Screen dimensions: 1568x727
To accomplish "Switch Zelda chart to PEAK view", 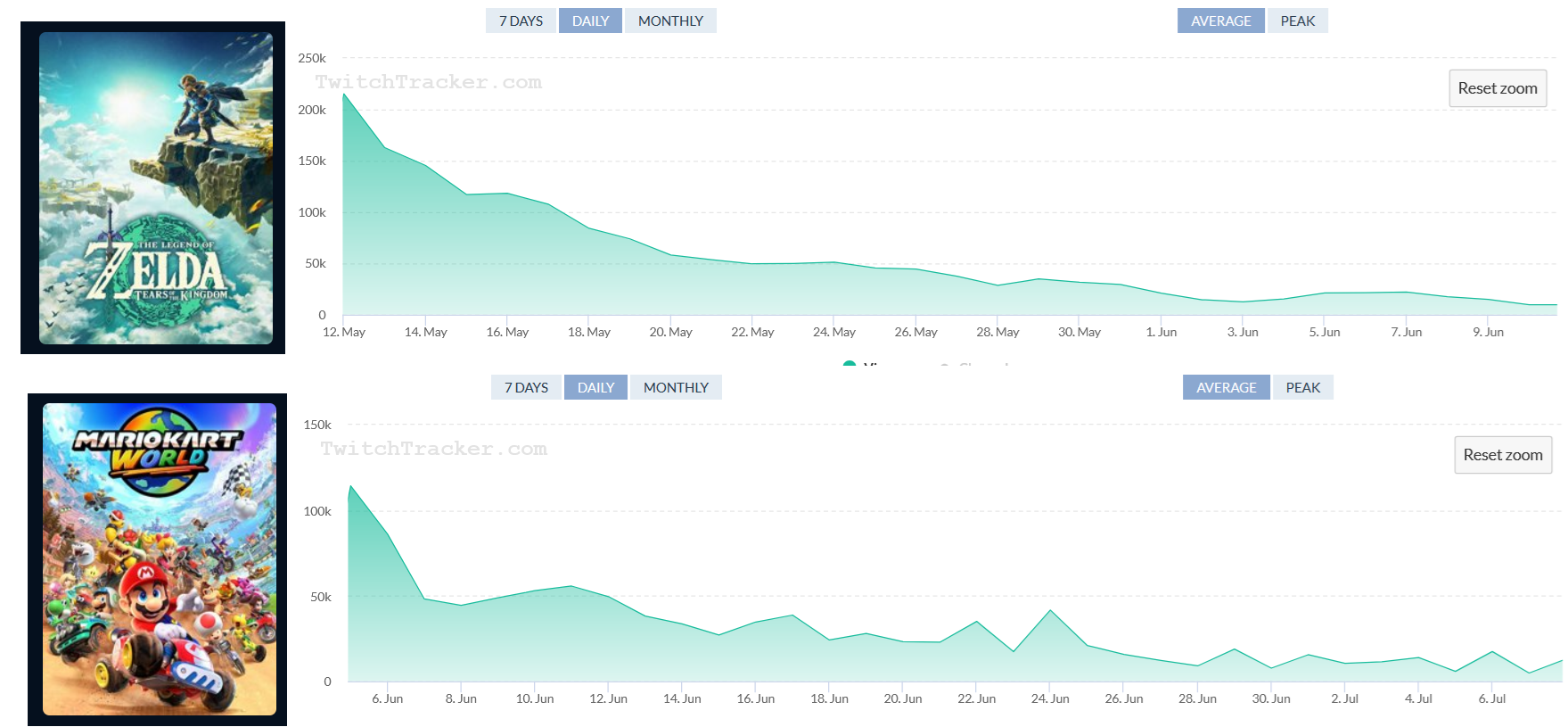I will pos(1297,21).
